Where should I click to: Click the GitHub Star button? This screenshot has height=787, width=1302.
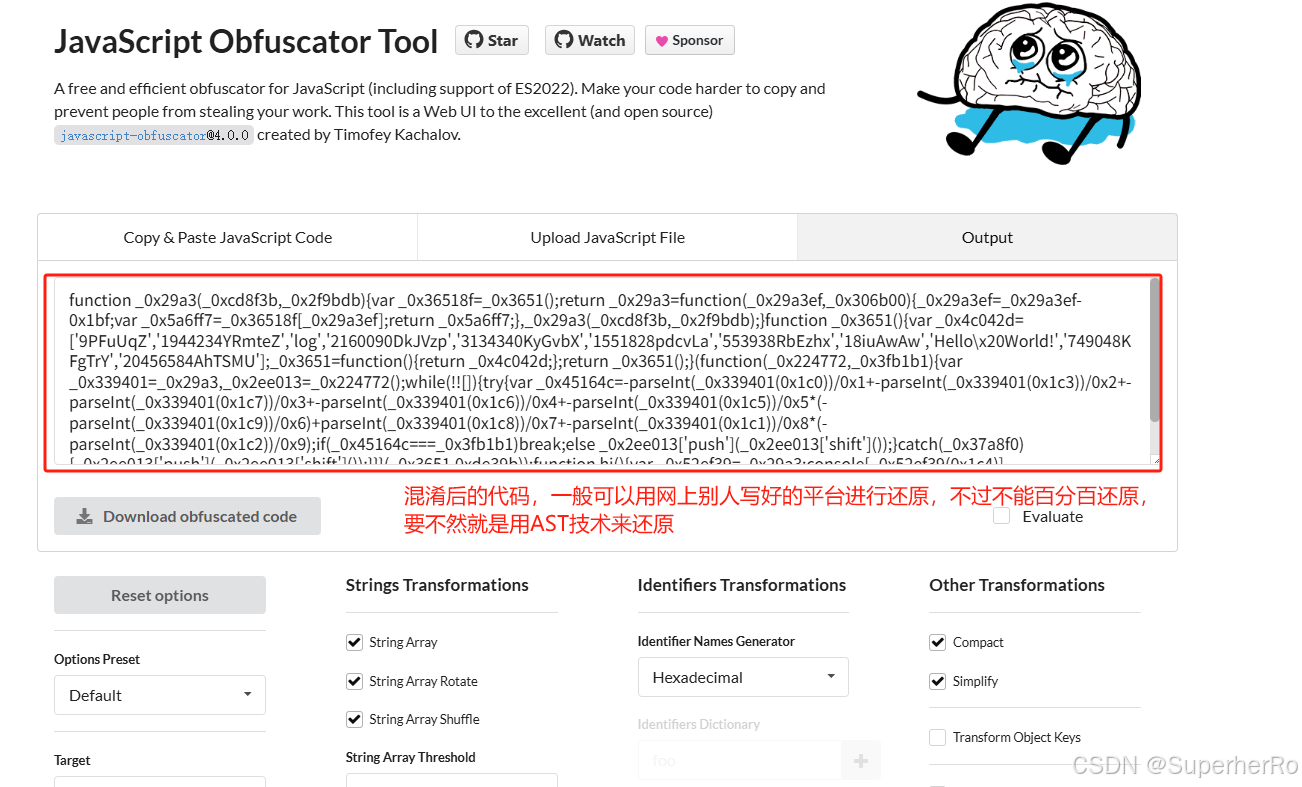(x=491, y=40)
